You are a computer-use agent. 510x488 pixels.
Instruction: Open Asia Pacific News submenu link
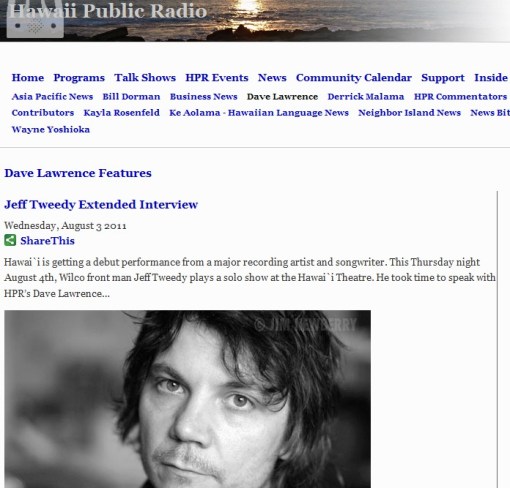pyautogui.click(x=52, y=96)
